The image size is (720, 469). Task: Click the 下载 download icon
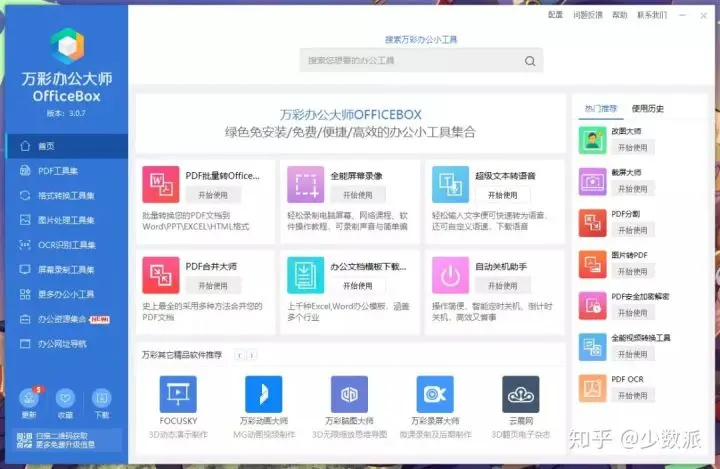point(101,398)
